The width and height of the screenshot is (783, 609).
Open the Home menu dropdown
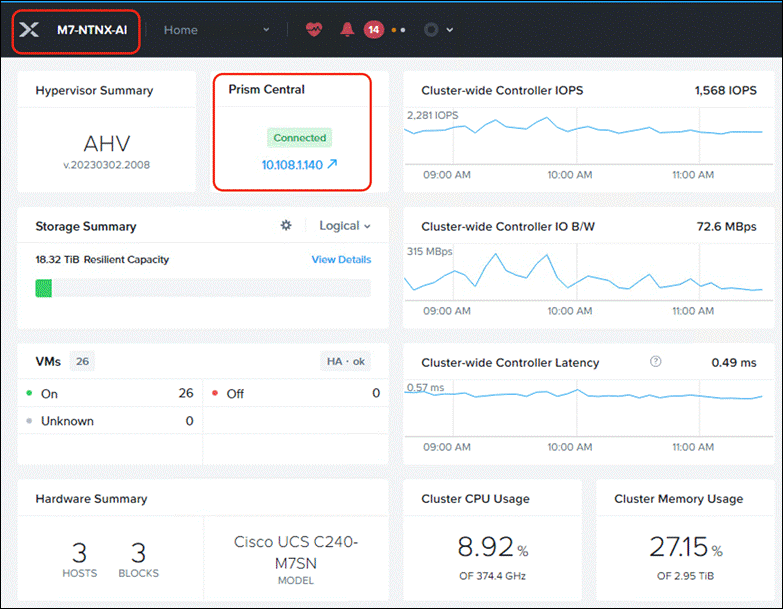click(217, 30)
